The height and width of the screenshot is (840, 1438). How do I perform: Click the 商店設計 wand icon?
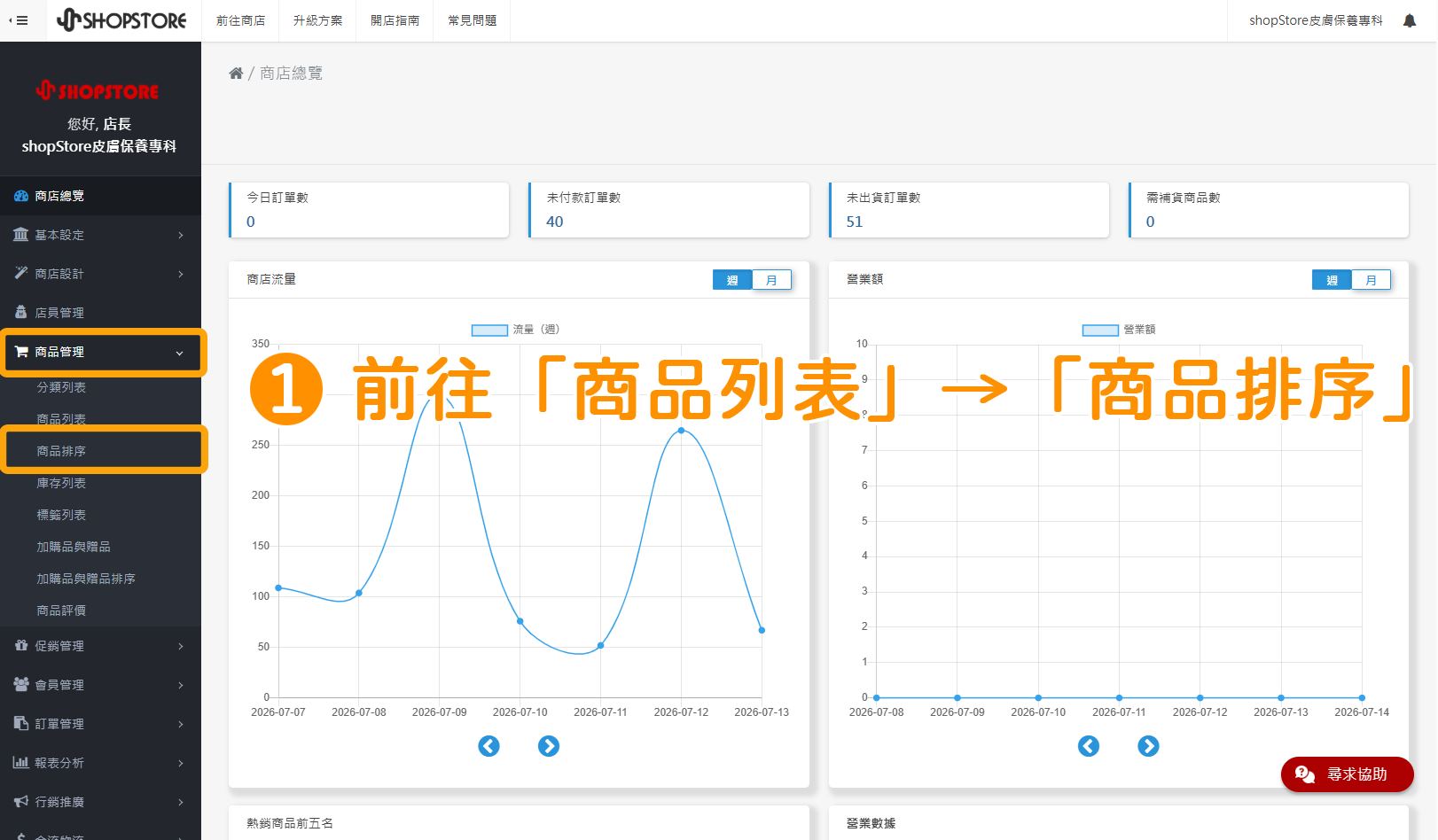tap(21, 274)
